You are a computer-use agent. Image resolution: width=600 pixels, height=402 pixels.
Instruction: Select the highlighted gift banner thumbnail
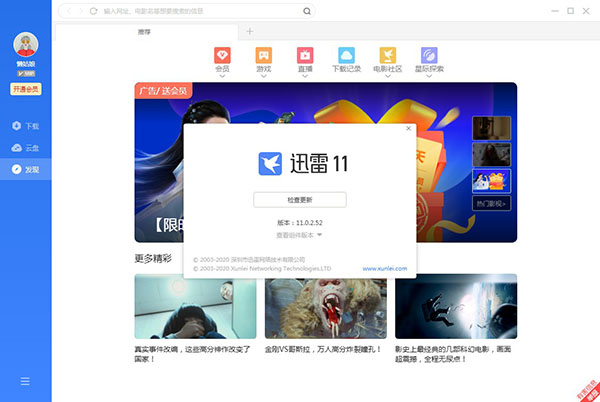[491, 181]
